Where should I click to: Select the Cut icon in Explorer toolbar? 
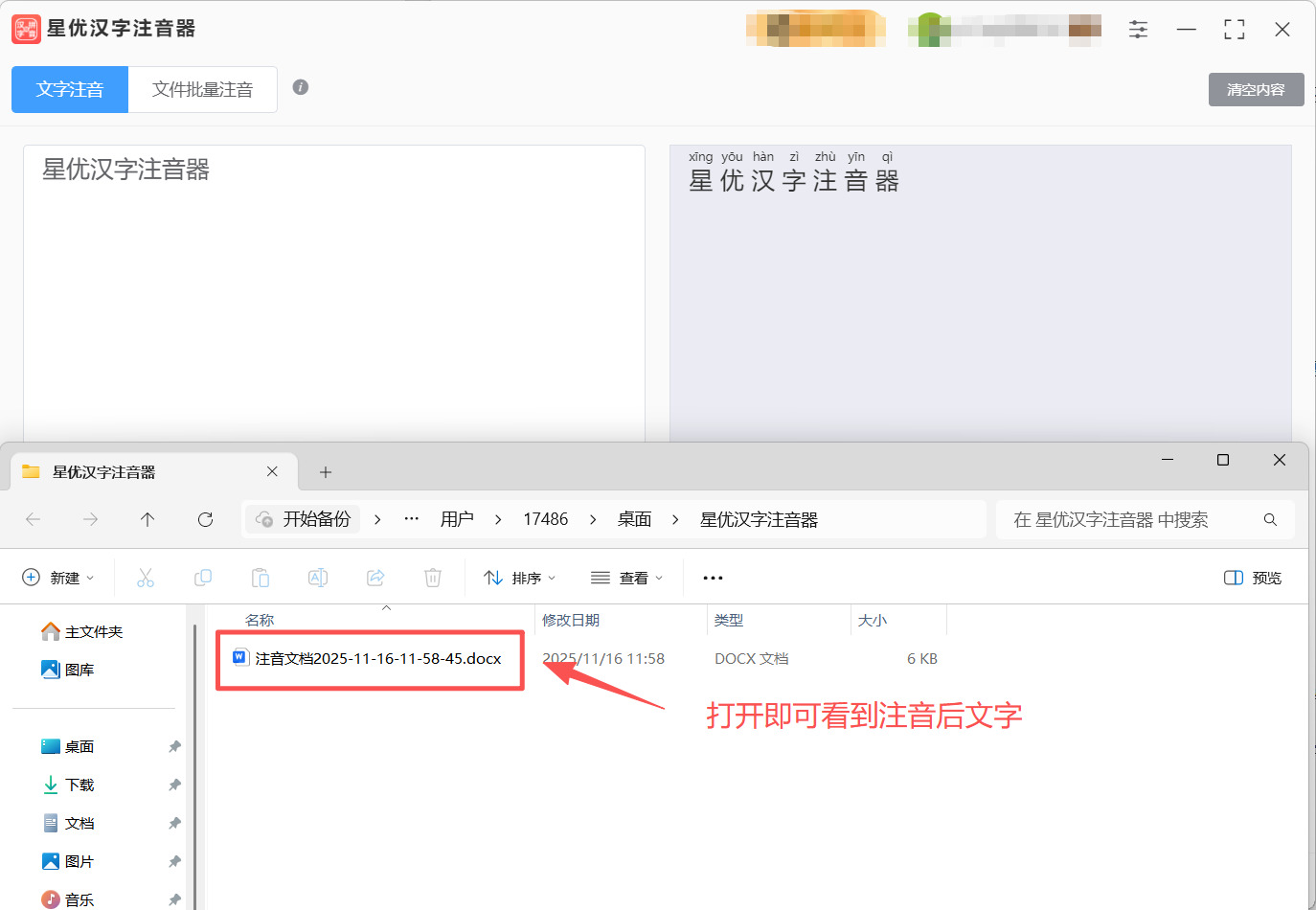point(145,578)
